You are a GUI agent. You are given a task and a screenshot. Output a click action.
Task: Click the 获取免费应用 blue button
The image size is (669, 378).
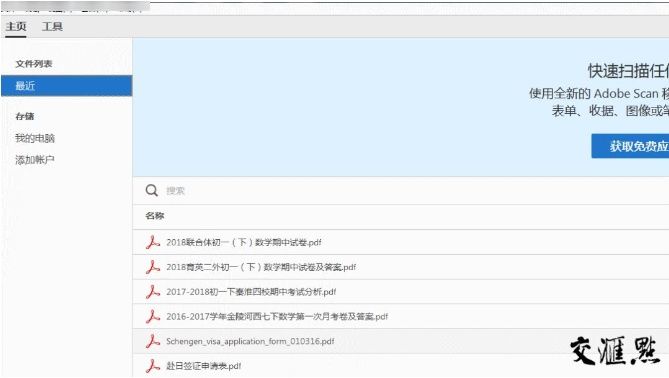pos(630,146)
